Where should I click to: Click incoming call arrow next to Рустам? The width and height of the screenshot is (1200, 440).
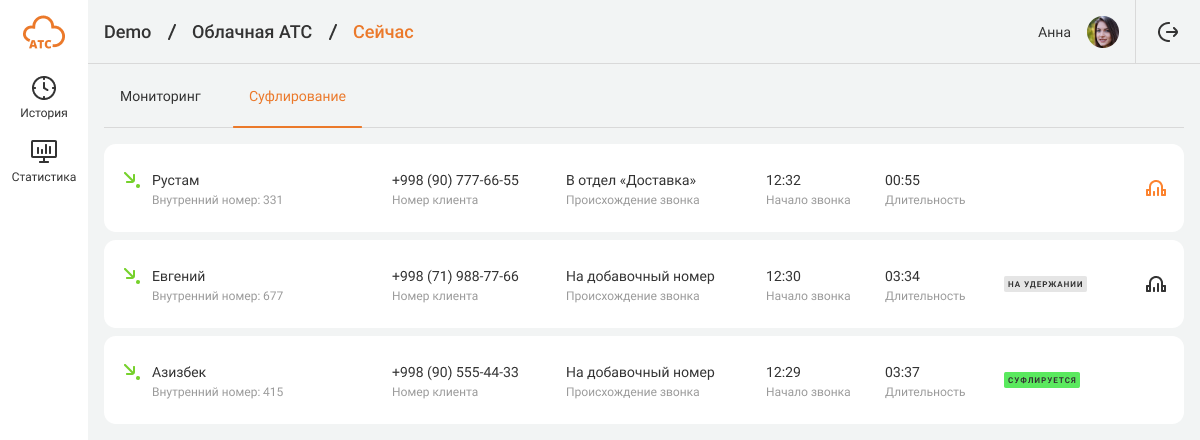click(x=130, y=180)
